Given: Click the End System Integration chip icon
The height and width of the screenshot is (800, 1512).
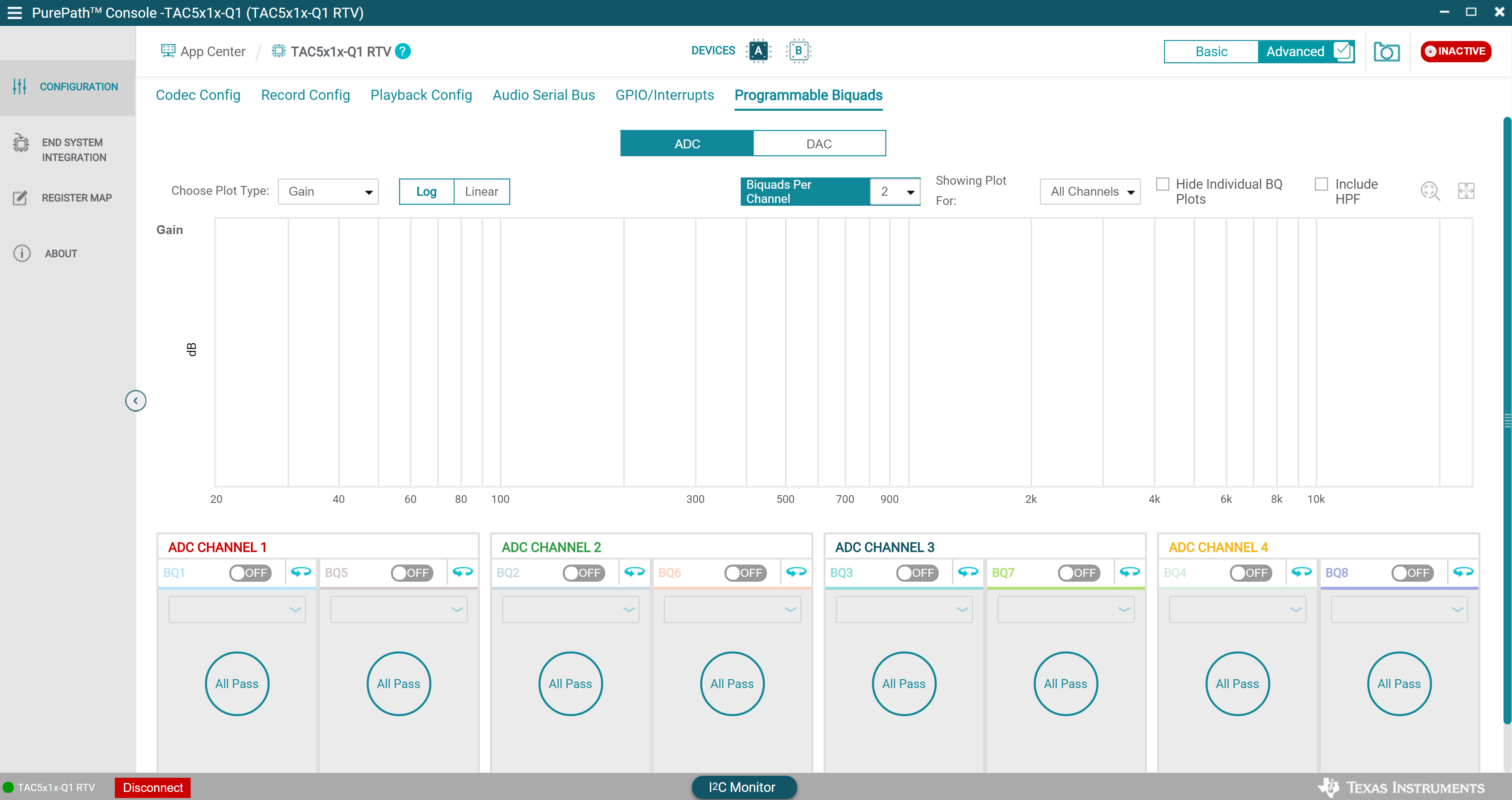Looking at the screenshot, I should (x=21, y=143).
